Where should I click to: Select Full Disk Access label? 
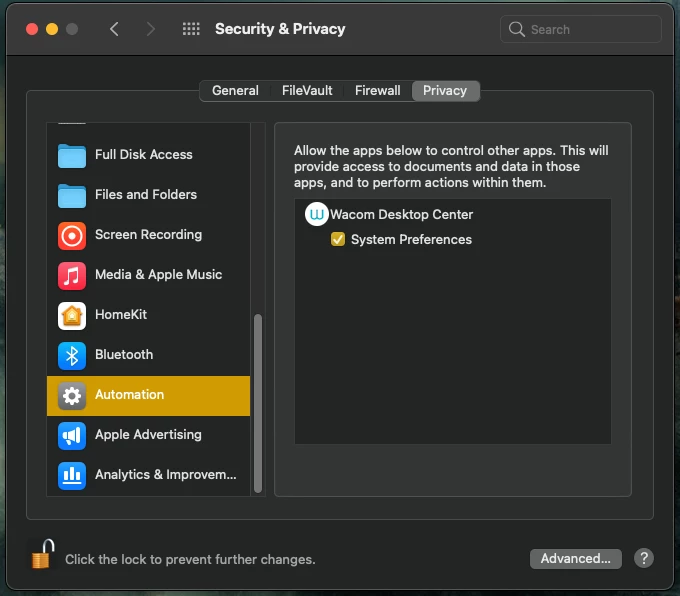pyautogui.click(x=144, y=154)
